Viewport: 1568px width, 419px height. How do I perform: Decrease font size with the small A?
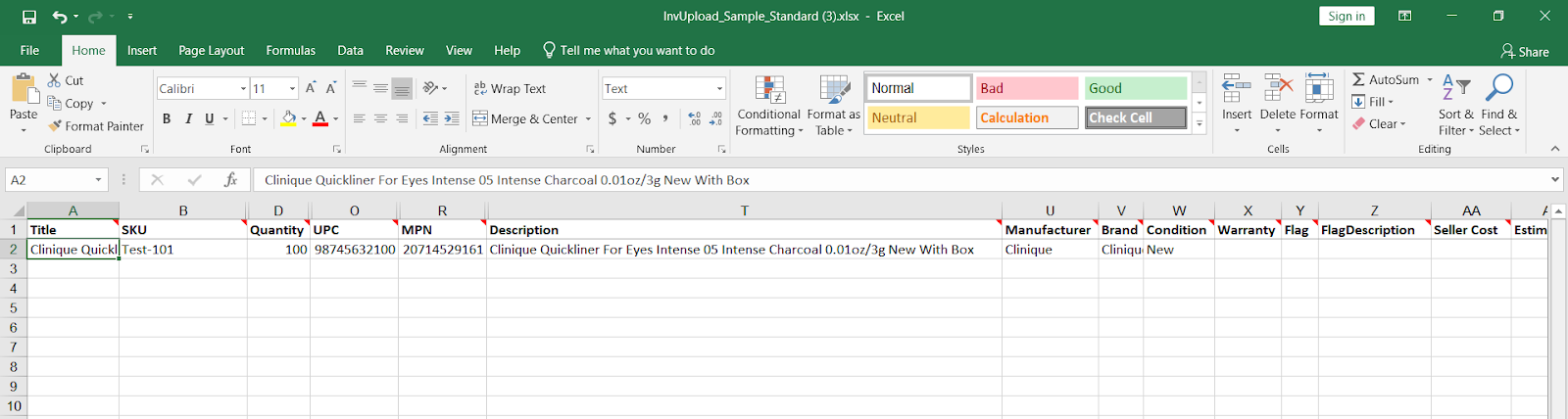[x=331, y=88]
